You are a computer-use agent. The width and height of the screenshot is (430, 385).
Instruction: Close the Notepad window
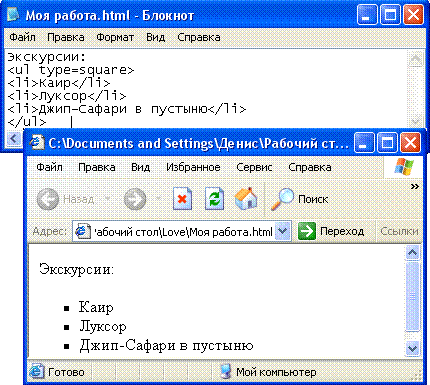[x=413, y=15]
